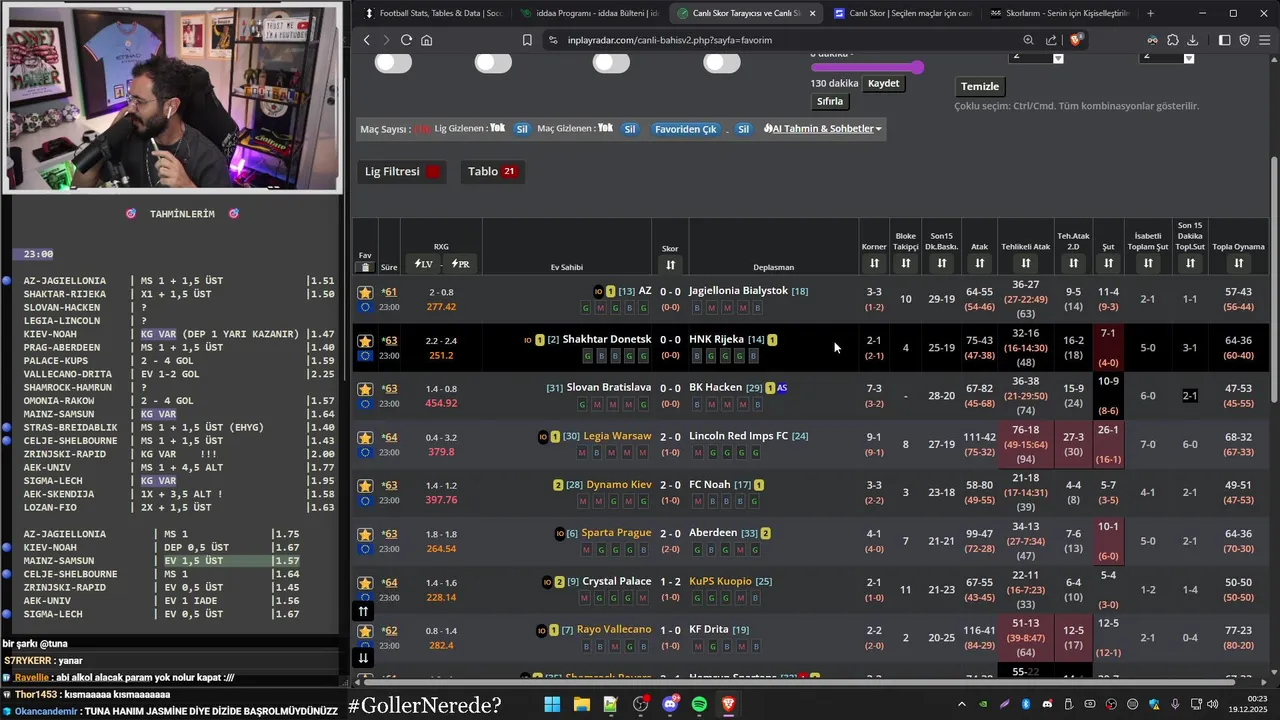Toggle favorite star for Shakhtar Donetsk row
1280x720 pixels.
pos(365,341)
